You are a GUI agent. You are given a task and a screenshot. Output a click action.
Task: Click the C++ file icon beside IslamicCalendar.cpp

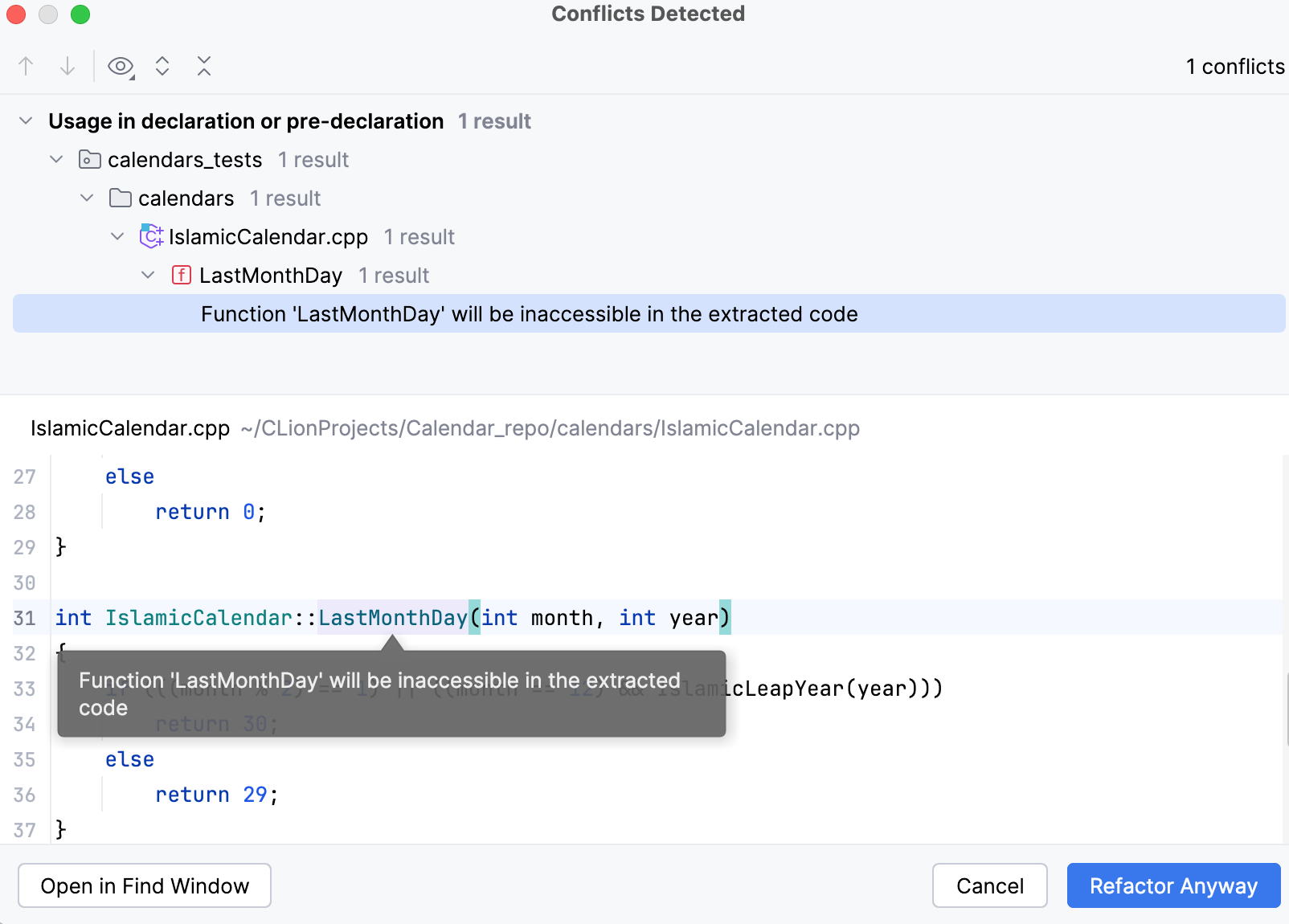click(x=151, y=236)
